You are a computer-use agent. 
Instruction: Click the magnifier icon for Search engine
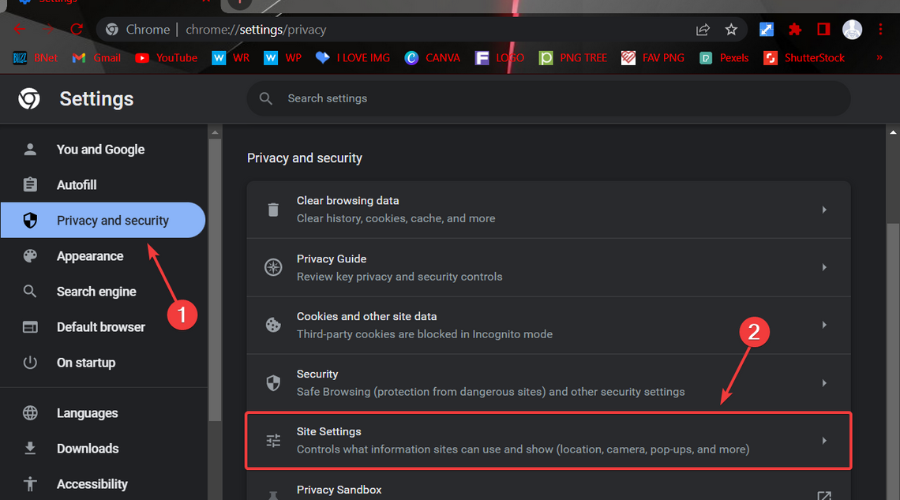tap(30, 292)
